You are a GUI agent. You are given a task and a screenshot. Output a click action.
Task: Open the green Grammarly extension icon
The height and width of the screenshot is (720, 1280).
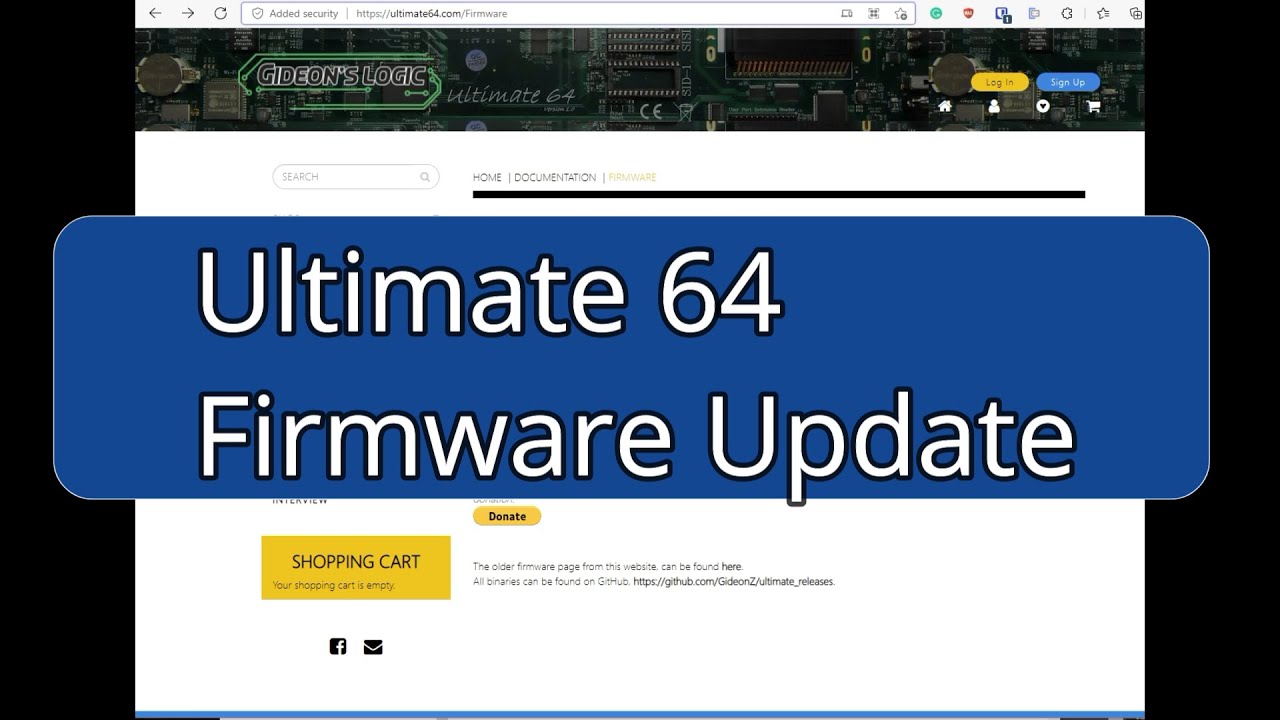(x=936, y=13)
